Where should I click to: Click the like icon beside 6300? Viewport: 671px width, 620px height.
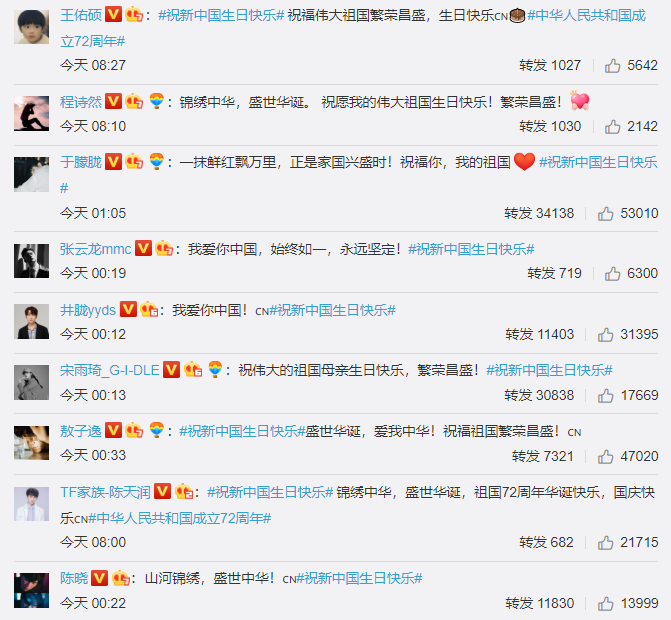pyautogui.click(x=612, y=273)
